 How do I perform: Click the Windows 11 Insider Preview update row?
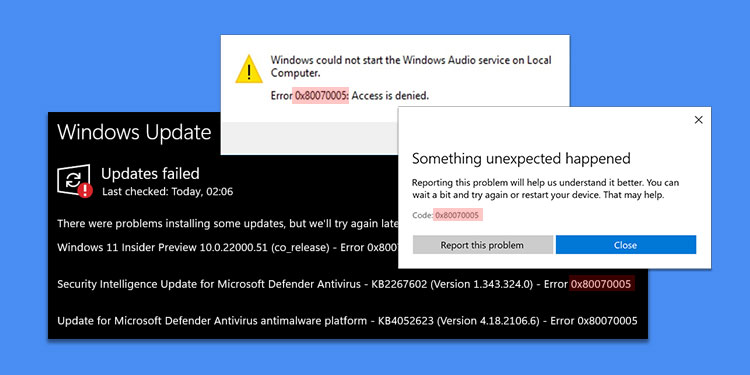(228, 247)
